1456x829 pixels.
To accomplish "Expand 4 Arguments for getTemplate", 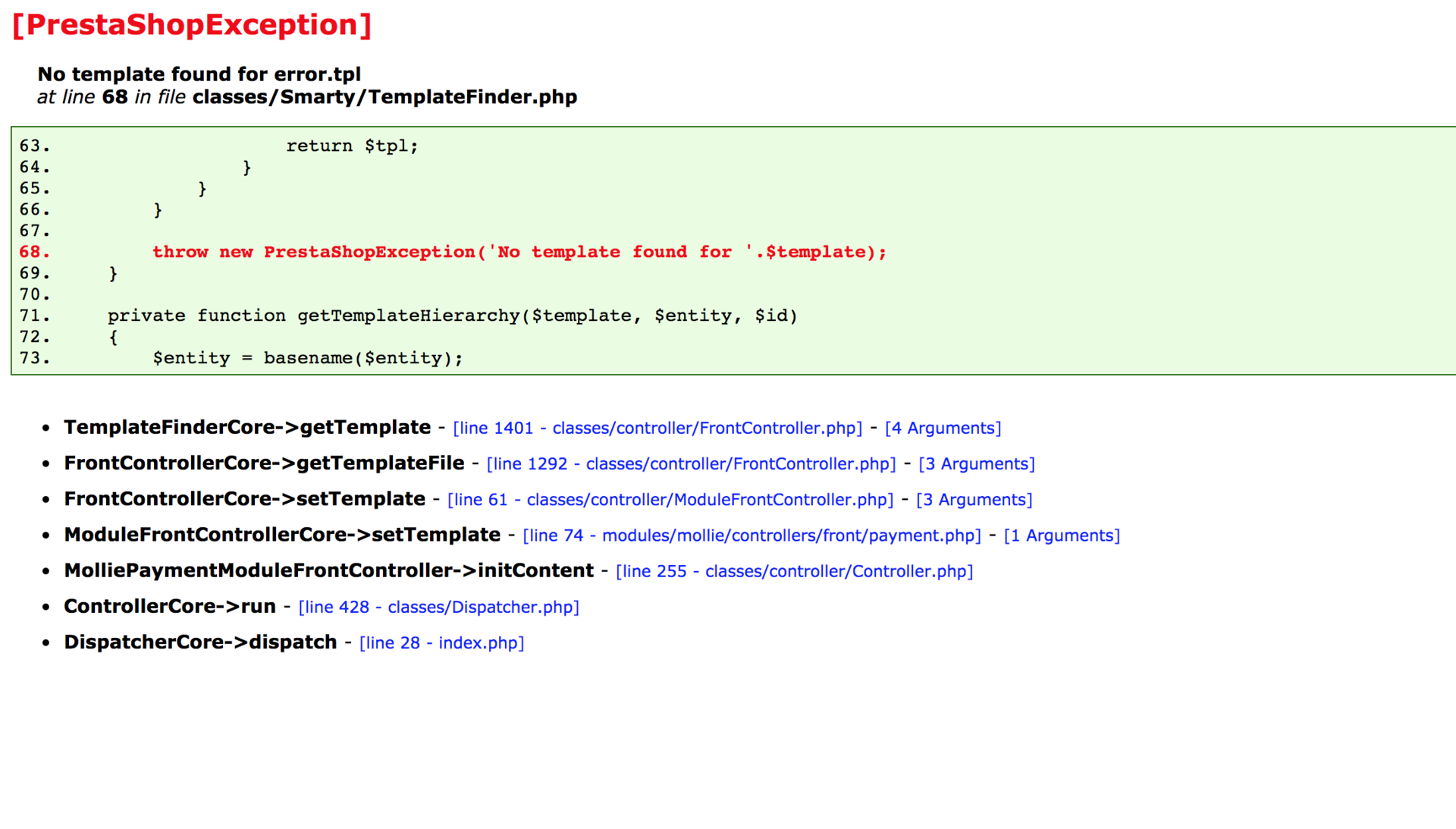I will (943, 428).
